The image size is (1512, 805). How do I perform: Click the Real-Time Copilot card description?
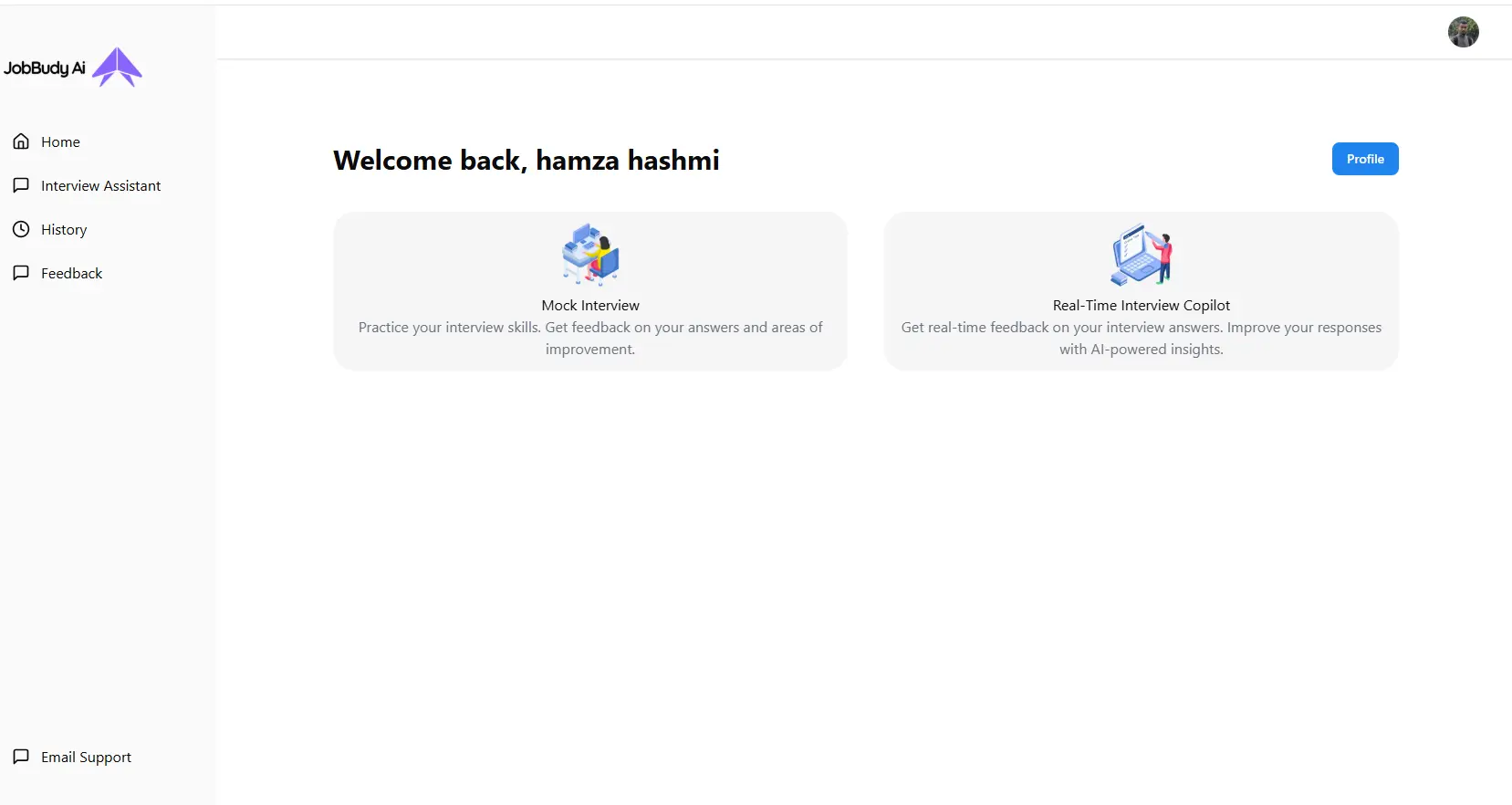point(1141,339)
